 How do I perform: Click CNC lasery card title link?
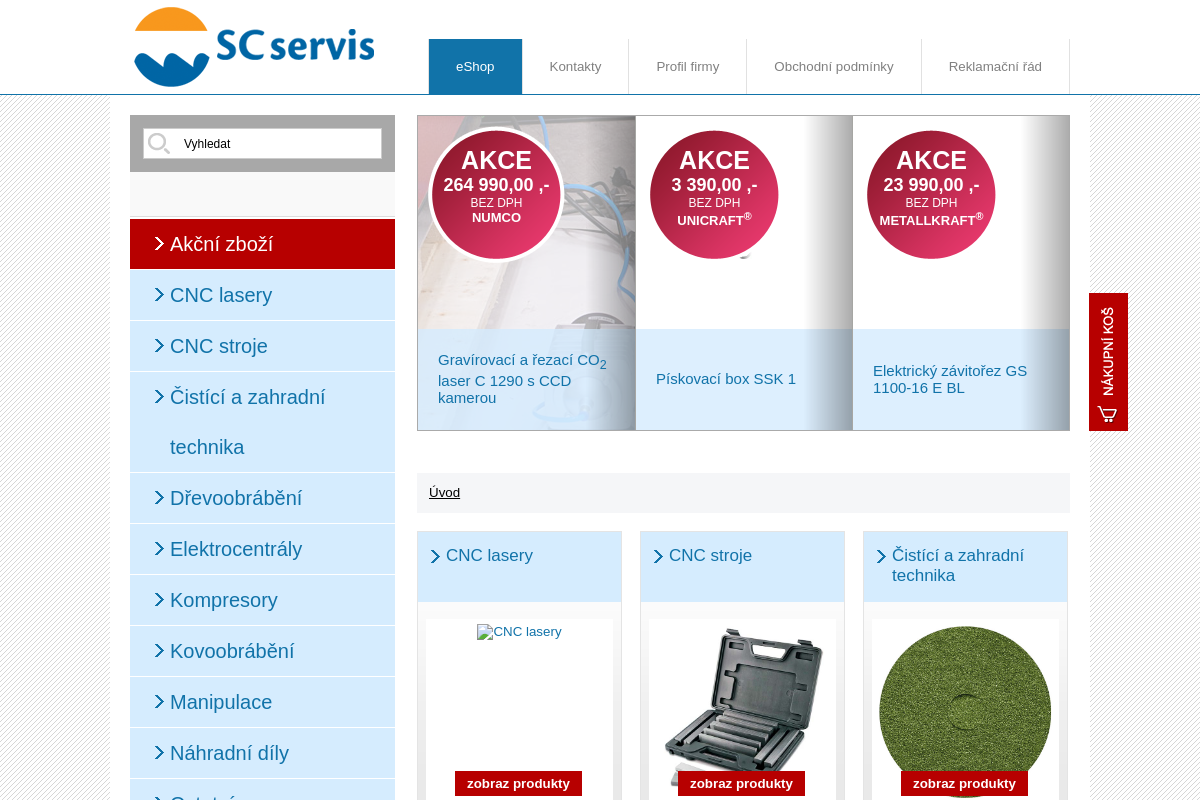pos(489,556)
